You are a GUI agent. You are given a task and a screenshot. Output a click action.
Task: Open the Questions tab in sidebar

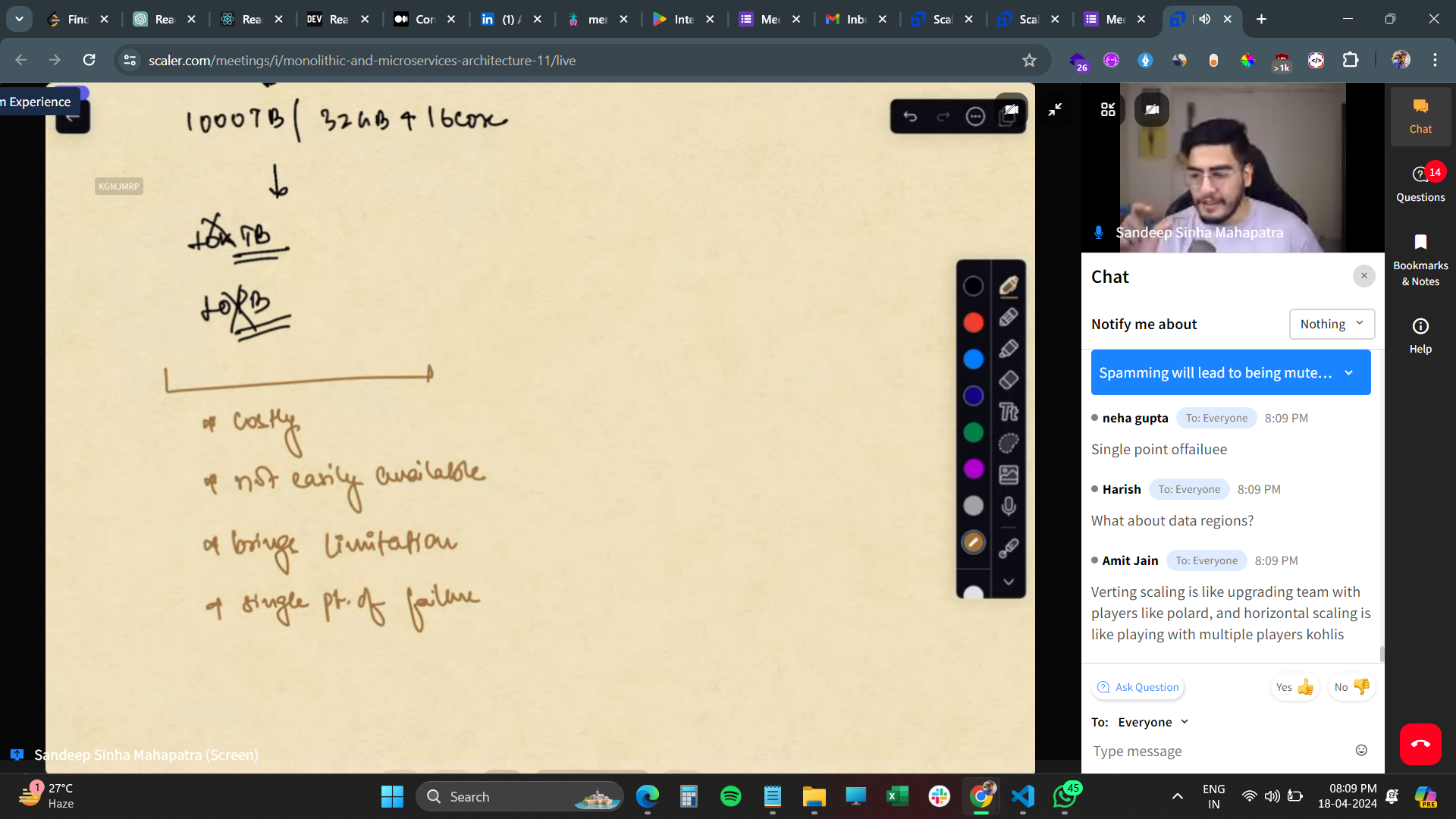1420,184
